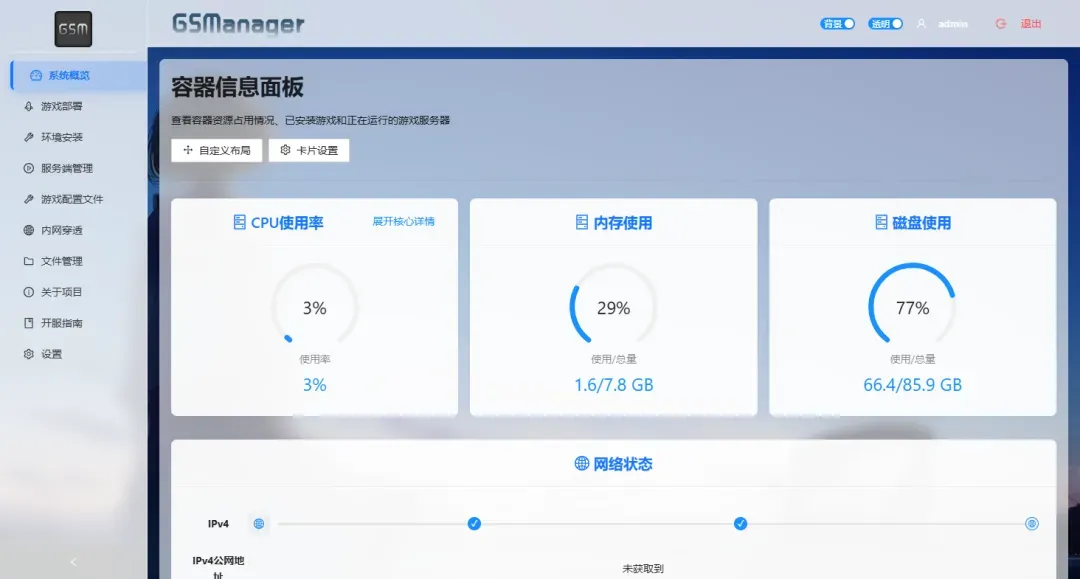
Task: Expand CPU details via 展开核心详情
Action: pos(402,223)
